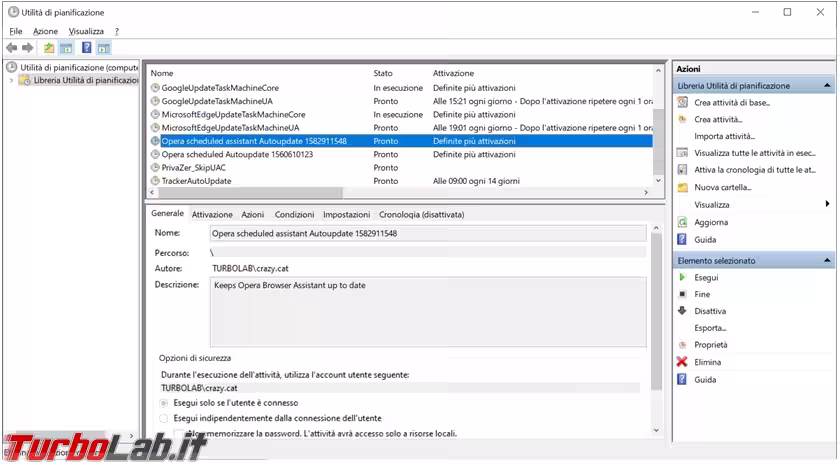Select Opera scheduled Autoupdate 1560610123 task

401,154
